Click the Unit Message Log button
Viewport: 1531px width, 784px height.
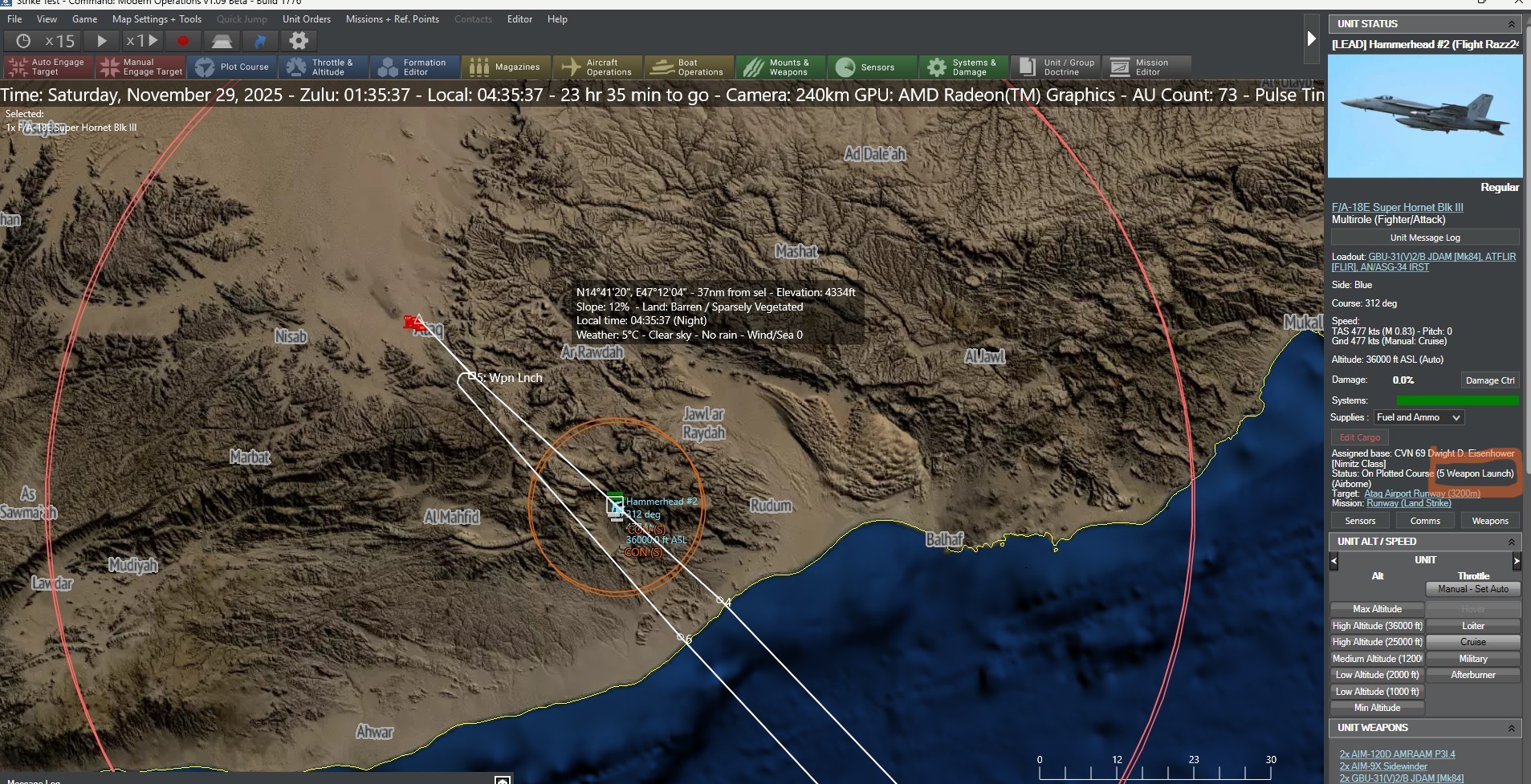pyautogui.click(x=1425, y=238)
